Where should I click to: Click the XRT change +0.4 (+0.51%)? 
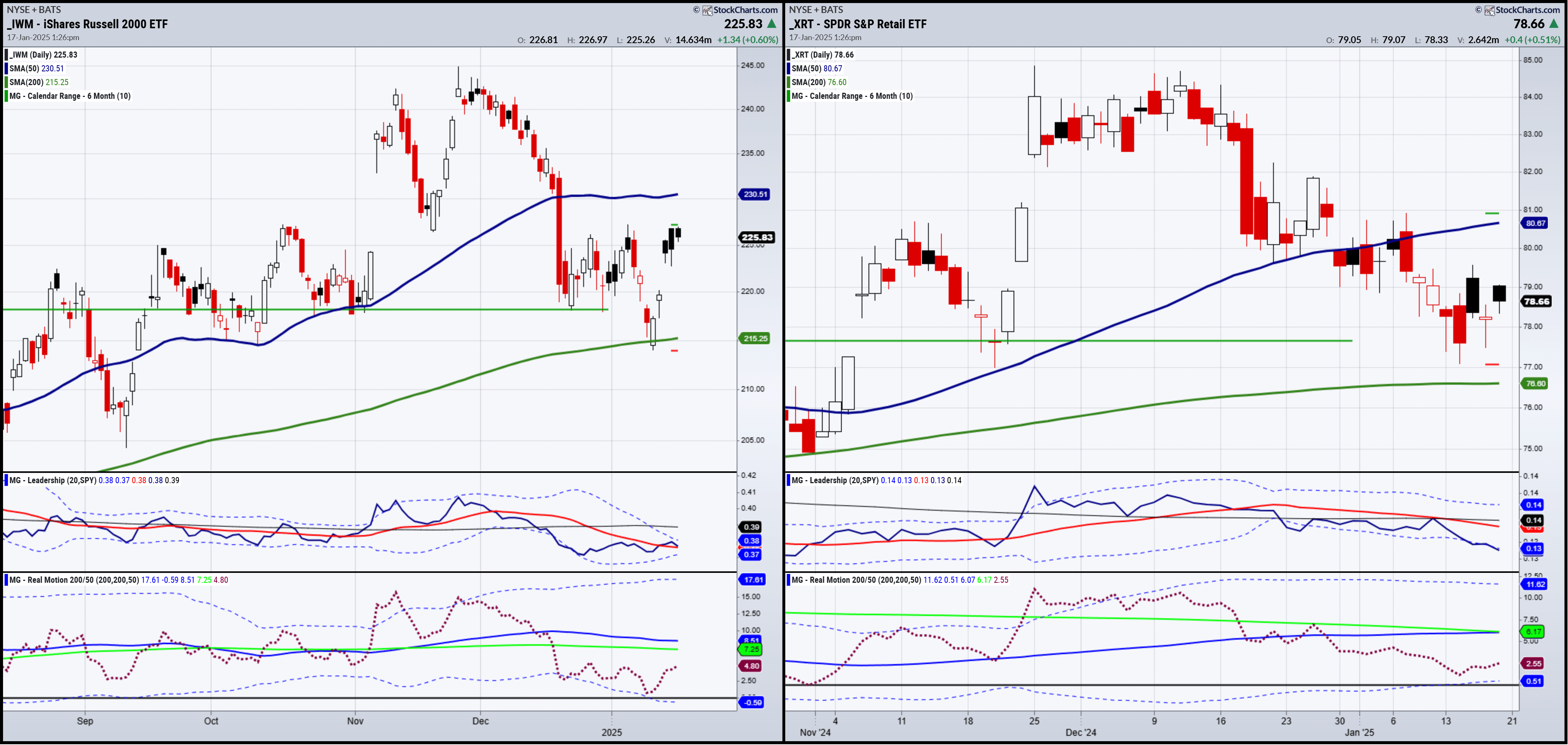click(x=1532, y=40)
